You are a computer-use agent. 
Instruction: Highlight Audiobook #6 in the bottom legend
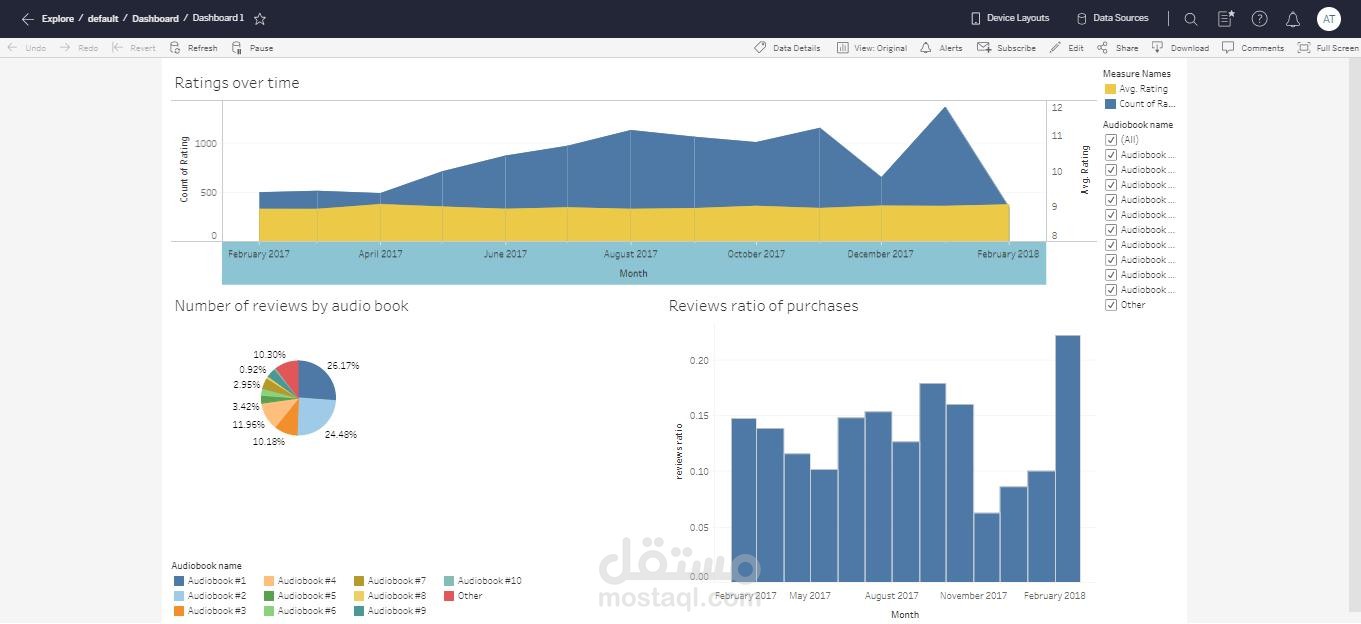[x=300, y=611]
